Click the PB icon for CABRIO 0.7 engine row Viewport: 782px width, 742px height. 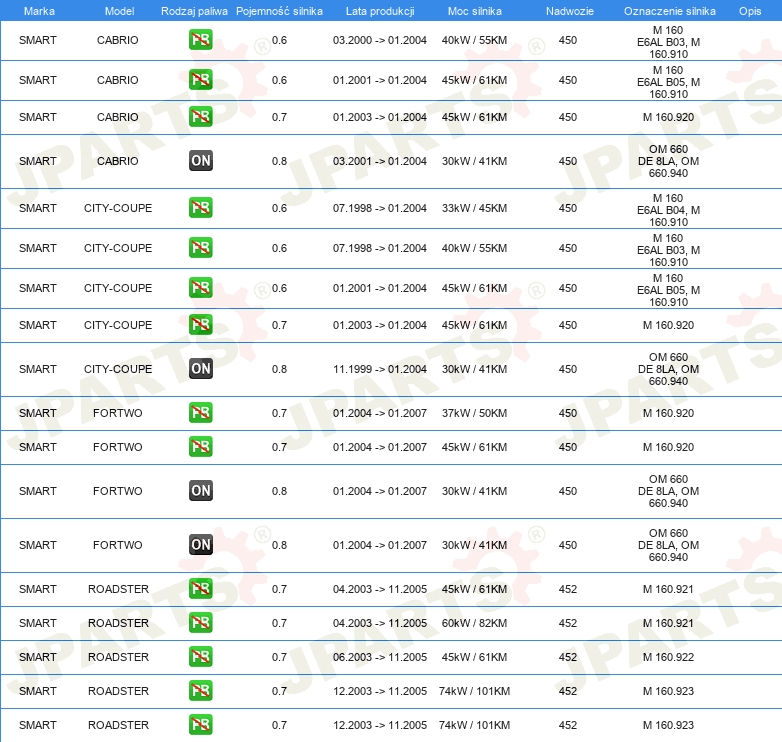200,117
